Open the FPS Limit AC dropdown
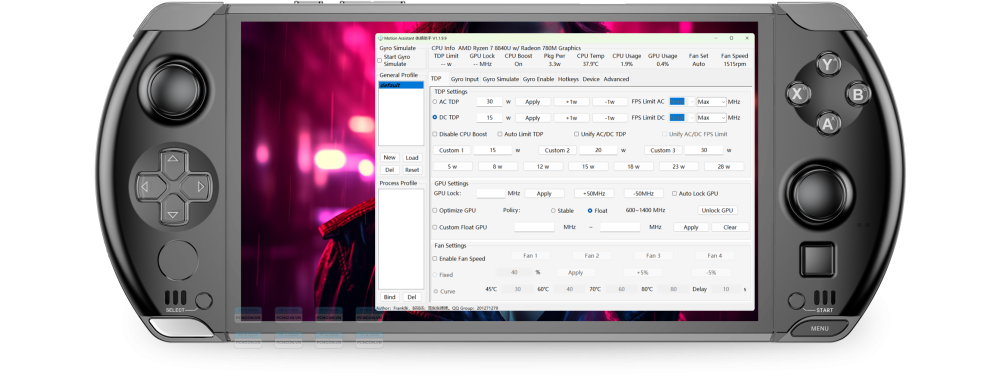The width and height of the screenshot is (1000, 381). tap(682, 101)
